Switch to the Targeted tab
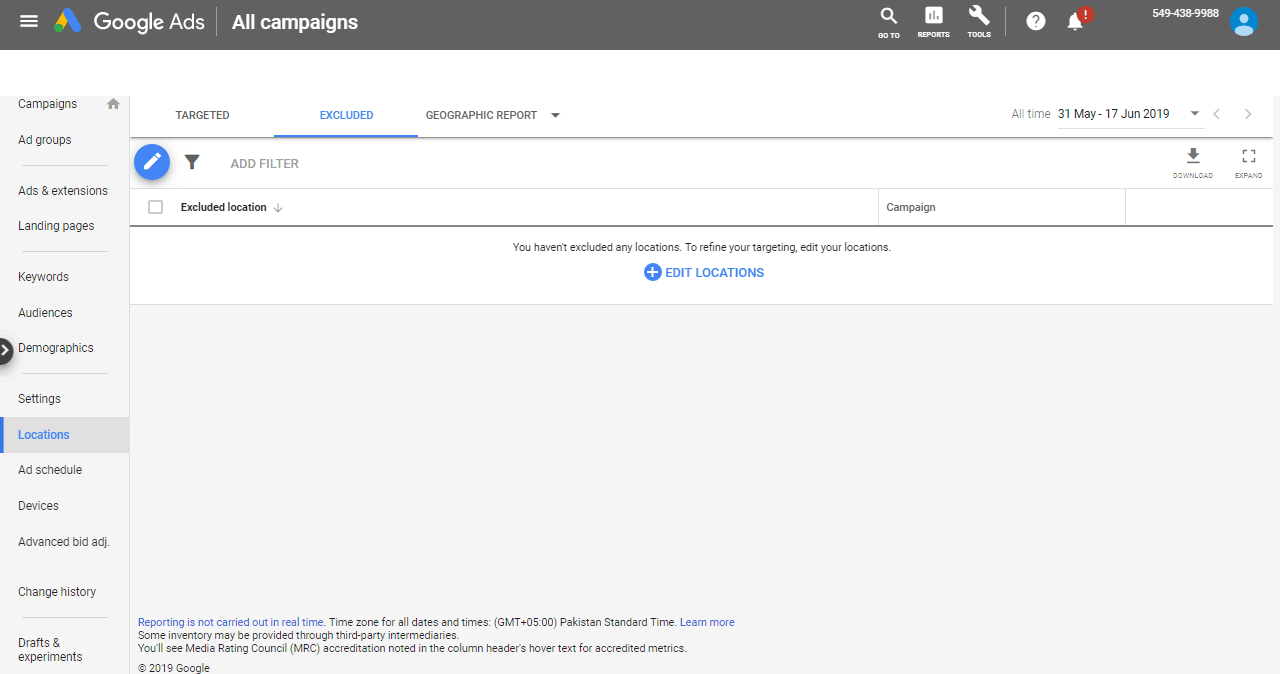The width and height of the screenshot is (1280, 674). [202, 115]
